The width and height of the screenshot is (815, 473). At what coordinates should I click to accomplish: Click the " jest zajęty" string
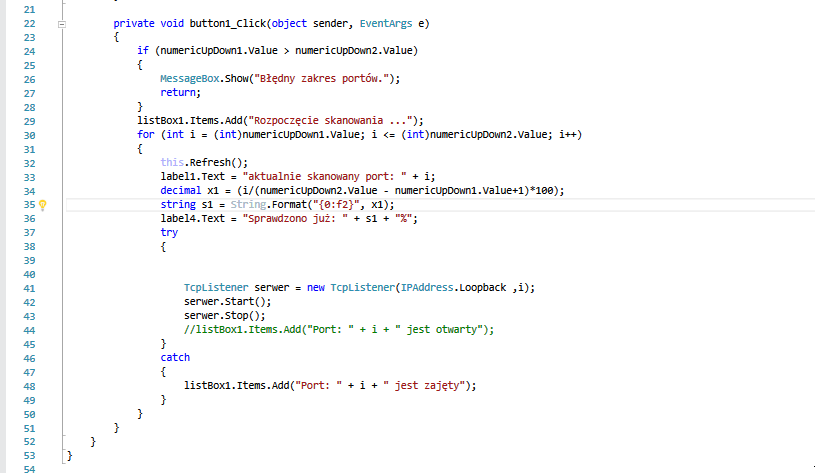(x=424, y=386)
